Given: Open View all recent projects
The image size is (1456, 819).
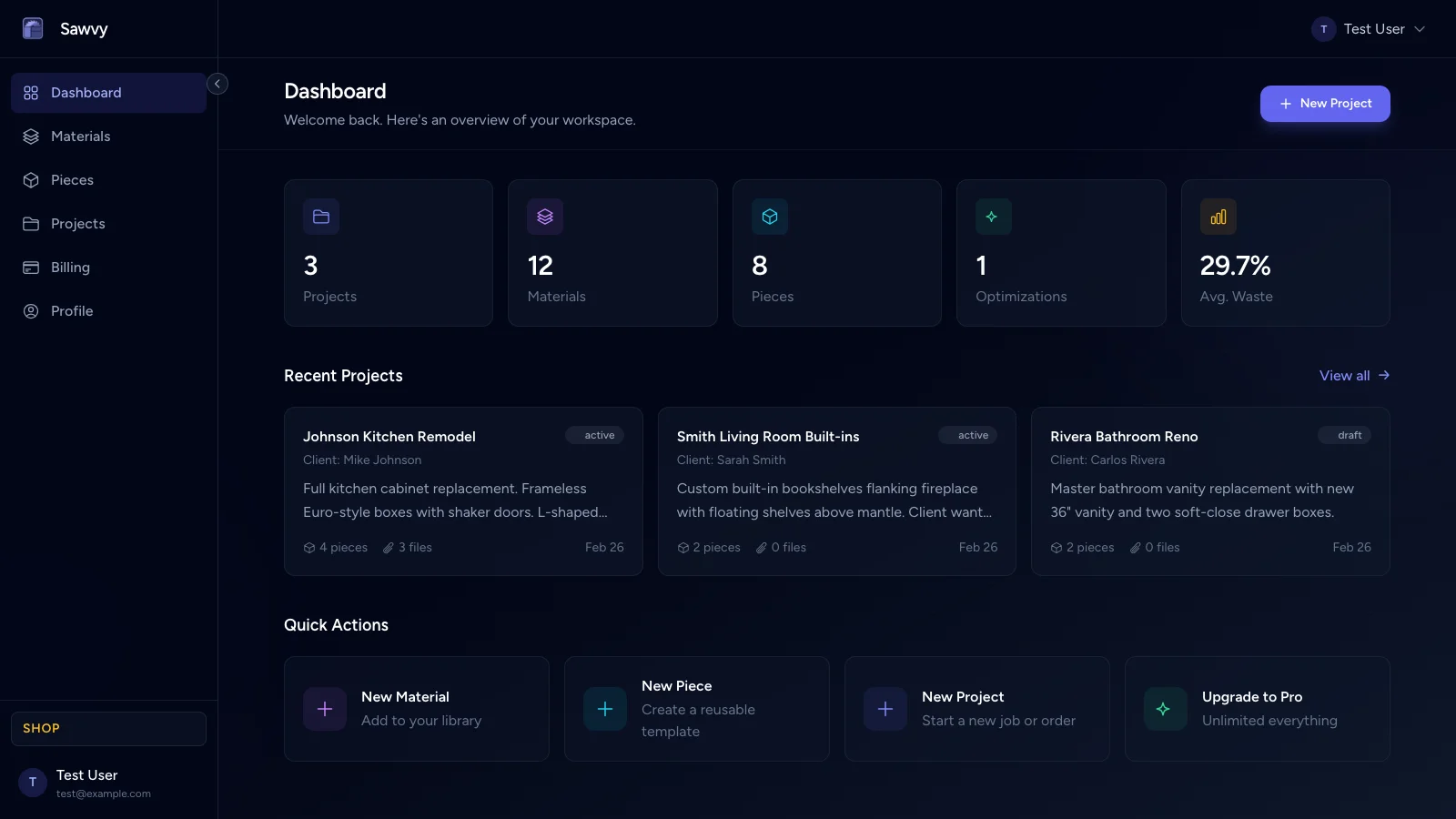Looking at the screenshot, I should [x=1345, y=375].
